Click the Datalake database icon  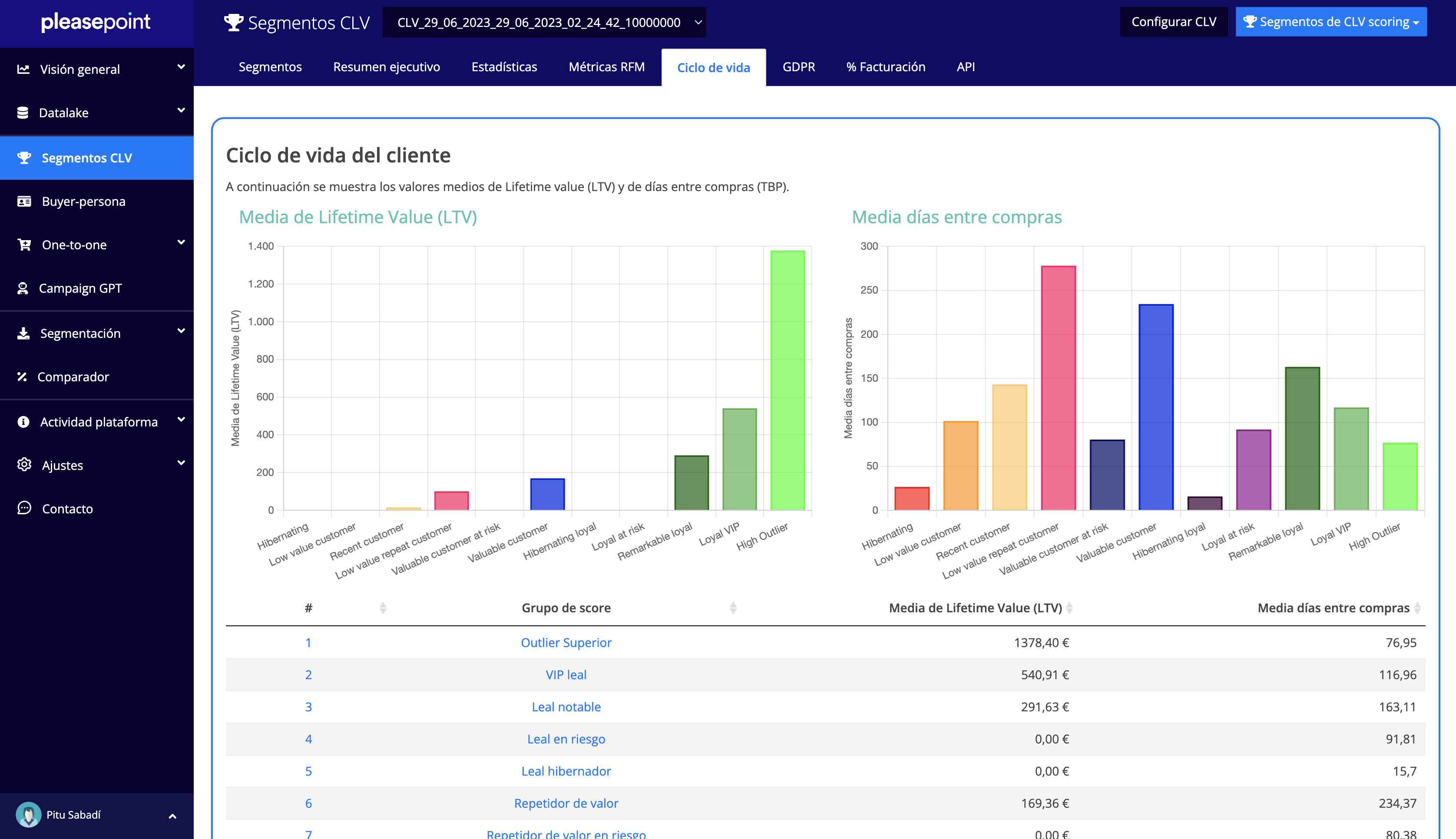[x=23, y=113]
